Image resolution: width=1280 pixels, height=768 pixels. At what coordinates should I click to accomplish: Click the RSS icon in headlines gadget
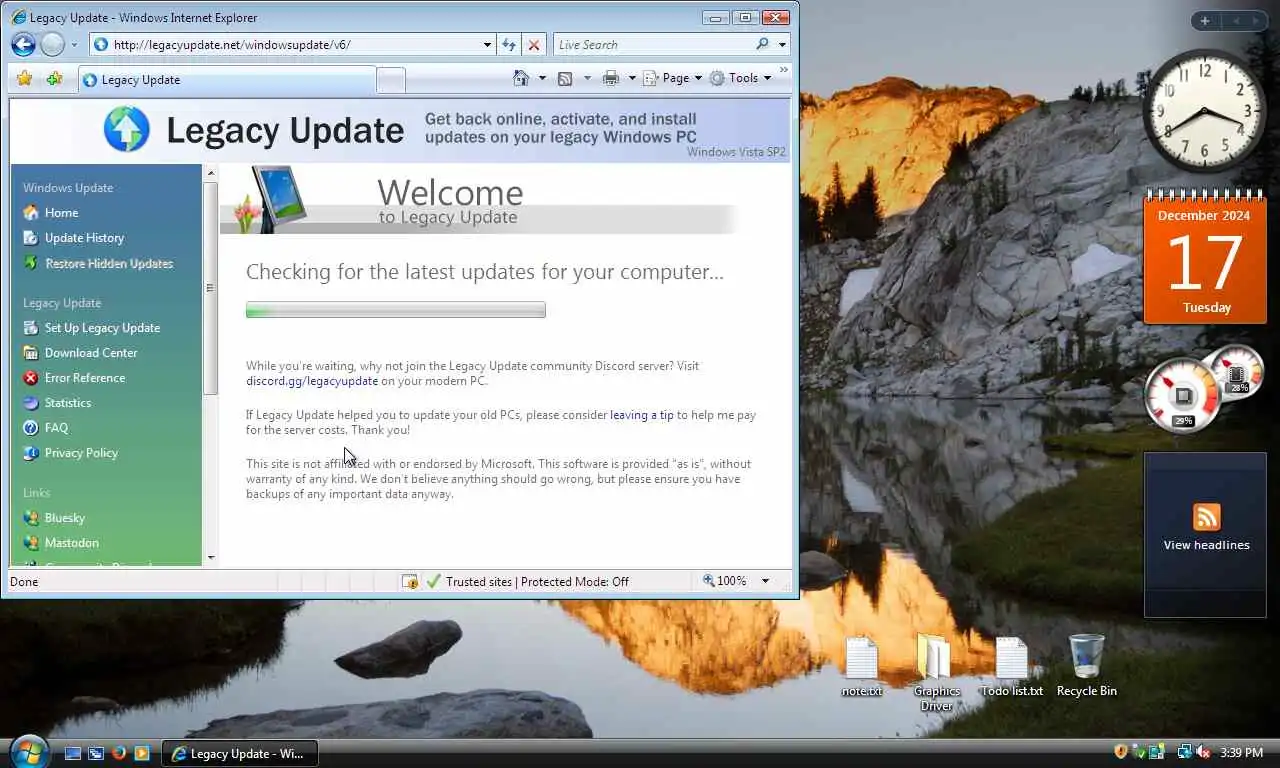1206,517
